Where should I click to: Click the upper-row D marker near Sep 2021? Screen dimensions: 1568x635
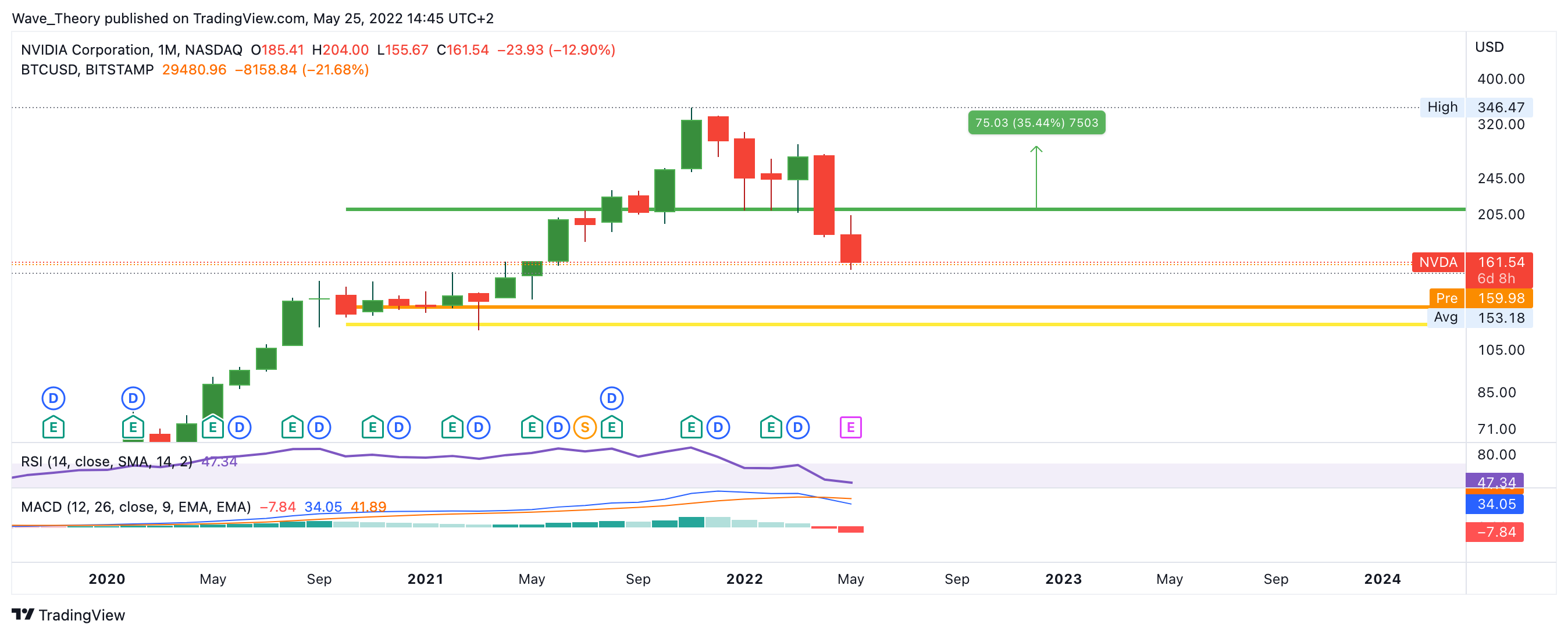pos(611,398)
